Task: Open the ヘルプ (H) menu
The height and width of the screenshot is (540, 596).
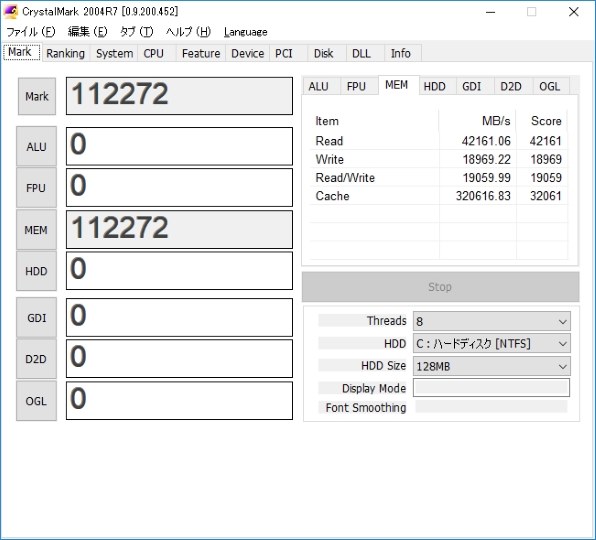Action: (189, 32)
